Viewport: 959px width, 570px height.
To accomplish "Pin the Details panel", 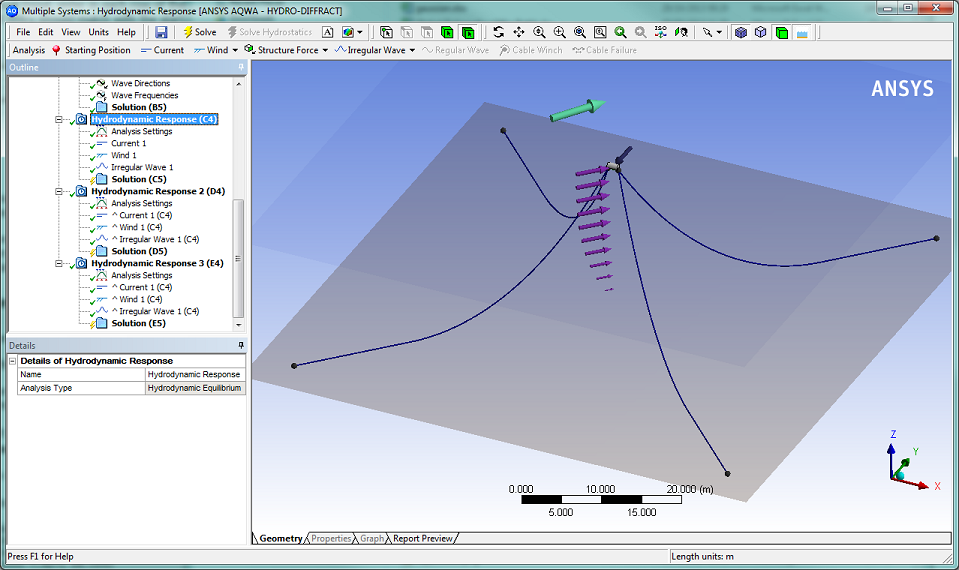I will 241,346.
